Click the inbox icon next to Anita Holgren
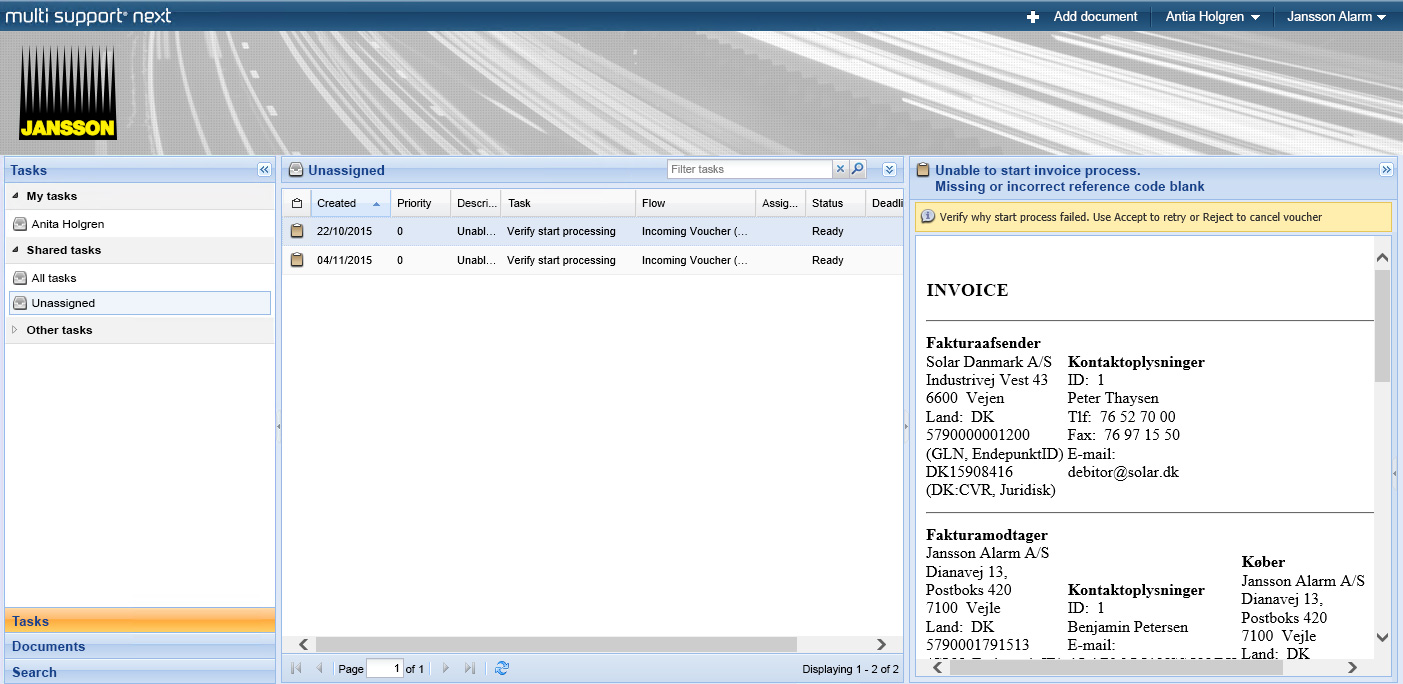This screenshot has height=684, width=1403. [x=20, y=224]
